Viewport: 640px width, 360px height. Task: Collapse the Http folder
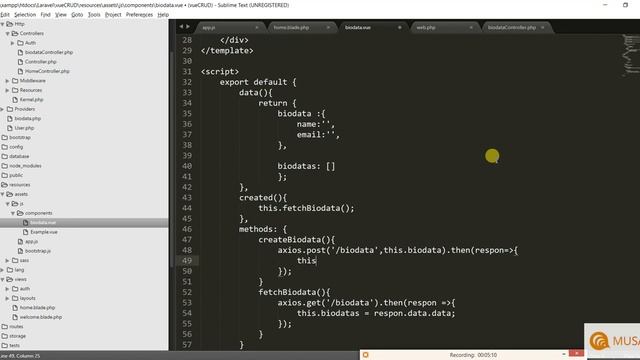(2, 24)
